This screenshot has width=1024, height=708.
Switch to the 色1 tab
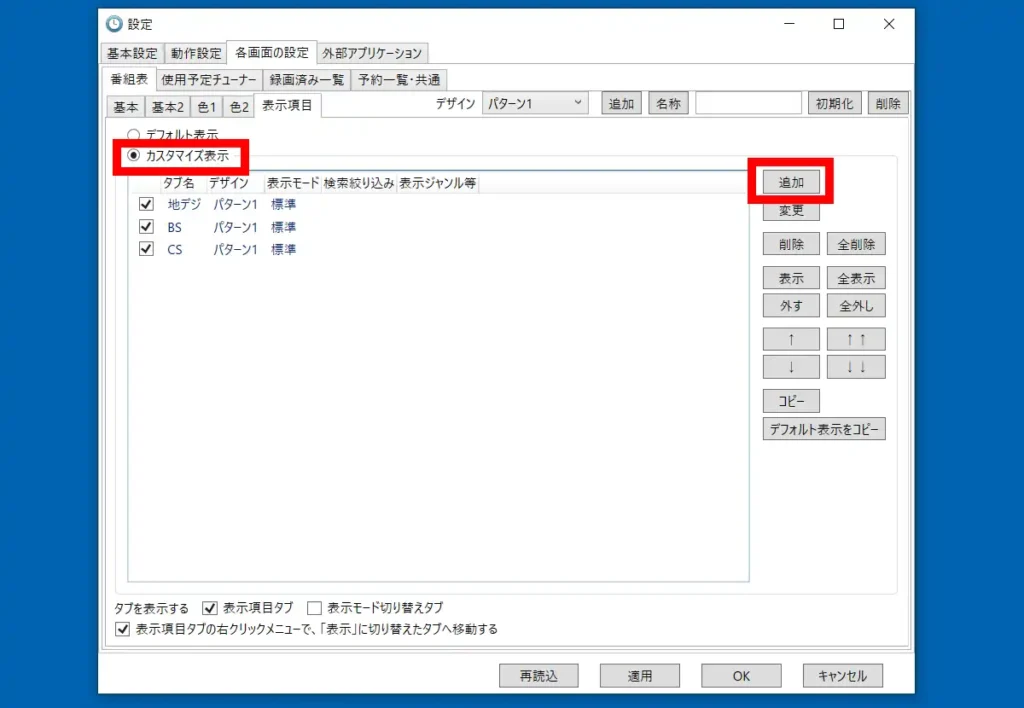pyautogui.click(x=206, y=106)
